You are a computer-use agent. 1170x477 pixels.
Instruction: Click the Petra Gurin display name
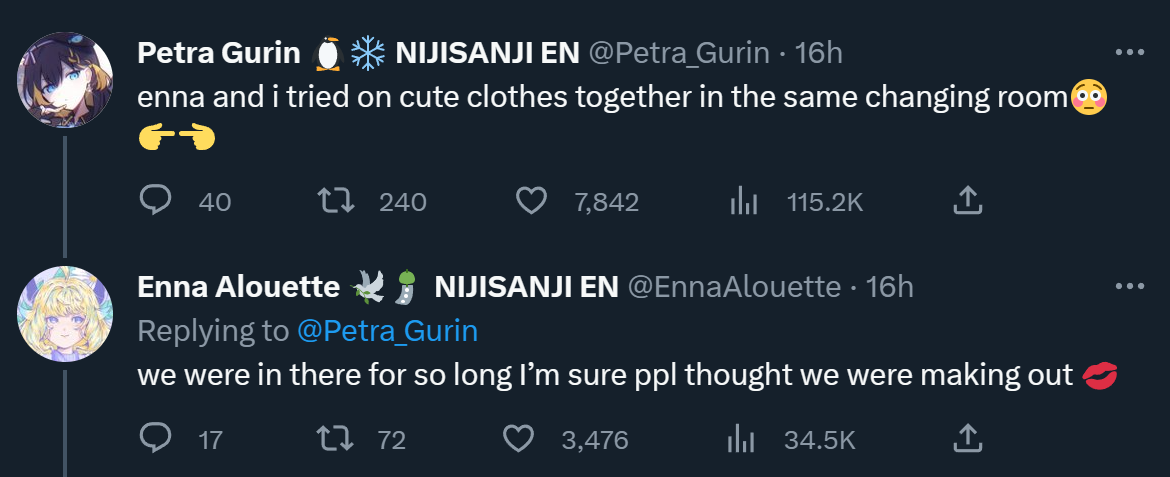pyautogui.click(x=218, y=53)
